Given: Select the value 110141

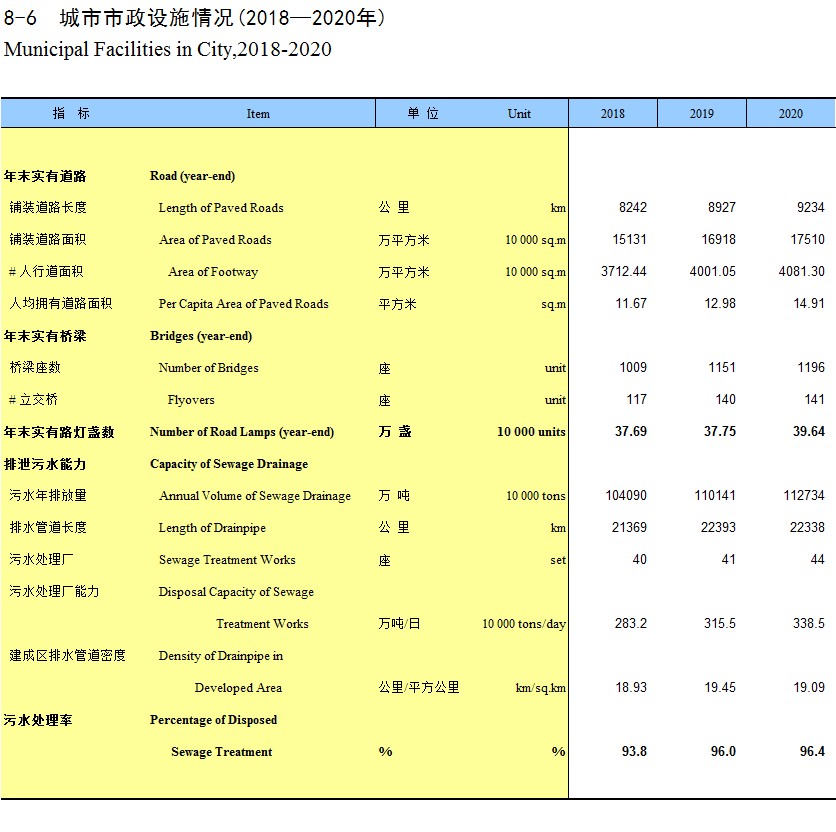Looking at the screenshot, I should click(716, 495).
